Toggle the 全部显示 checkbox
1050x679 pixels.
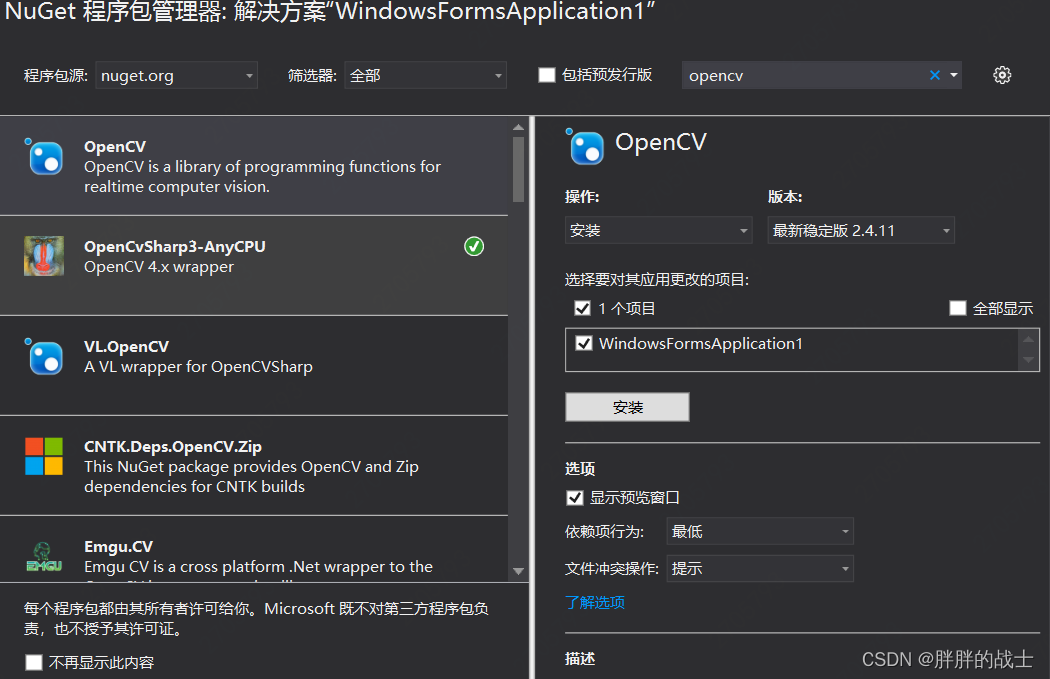958,308
